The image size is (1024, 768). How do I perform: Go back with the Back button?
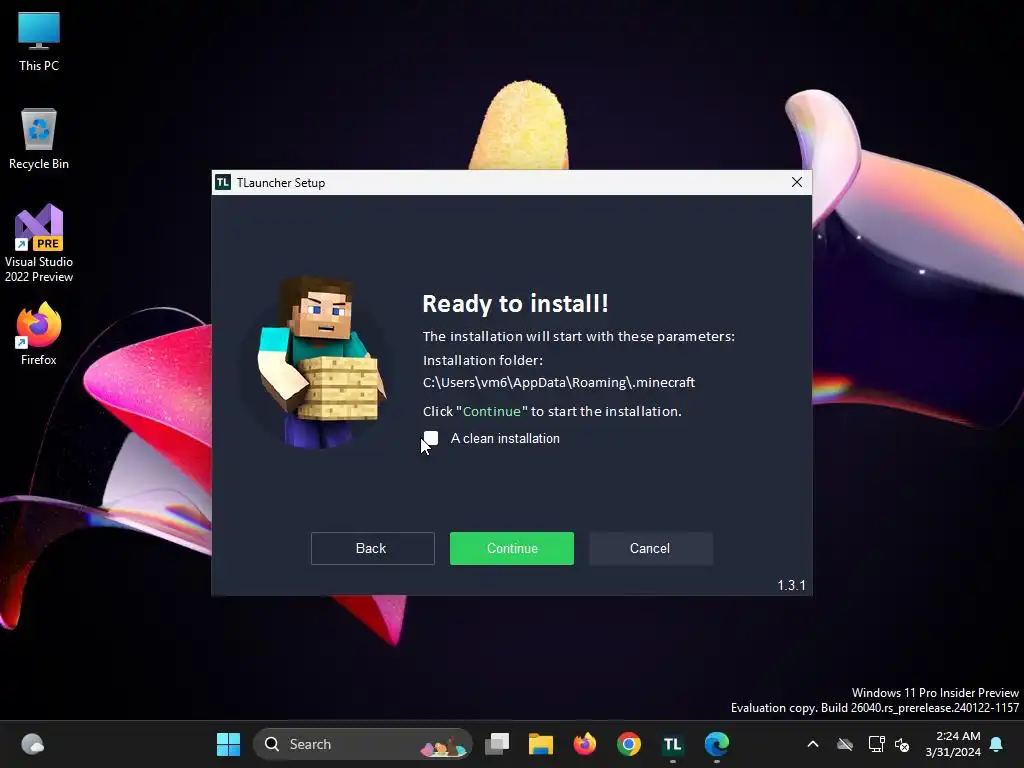click(x=372, y=549)
